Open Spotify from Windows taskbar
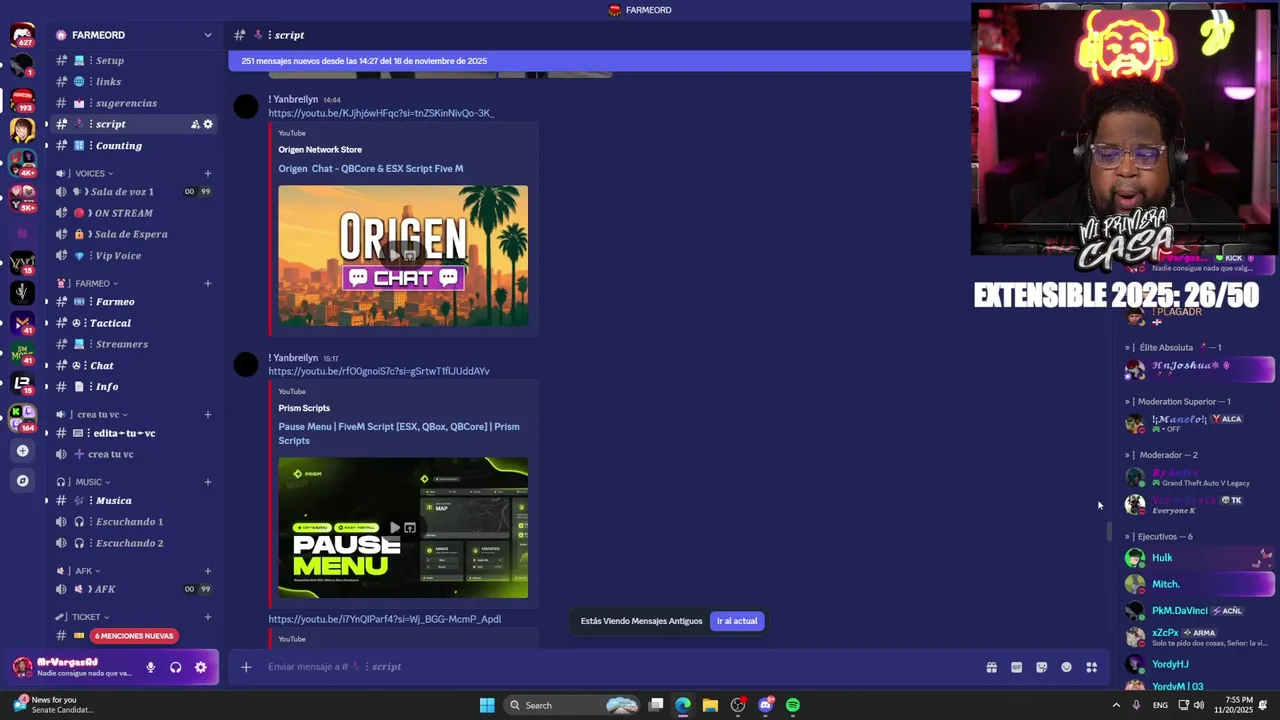This screenshot has width=1280, height=720. coord(793,705)
